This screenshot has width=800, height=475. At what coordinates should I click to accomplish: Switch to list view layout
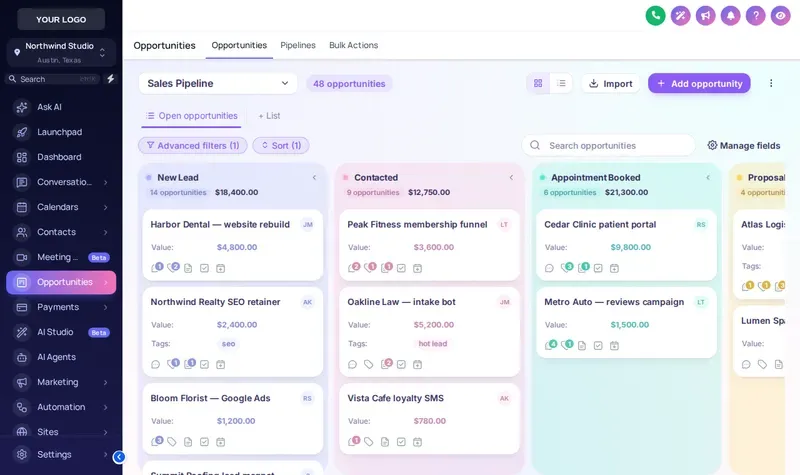pos(561,83)
